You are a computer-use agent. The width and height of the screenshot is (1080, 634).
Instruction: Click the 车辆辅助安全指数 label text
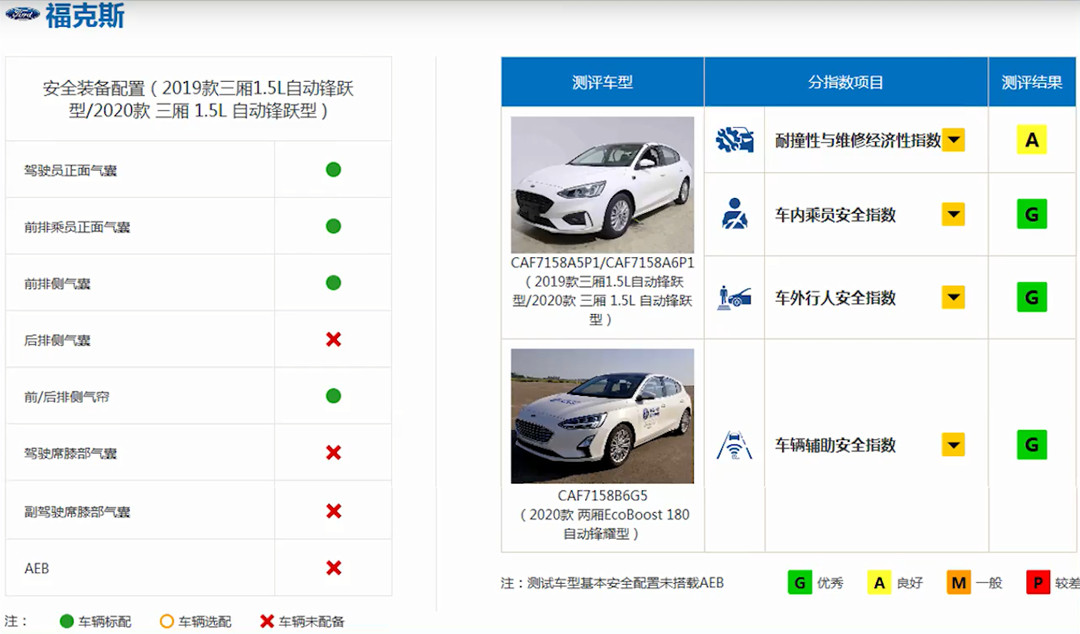click(x=835, y=445)
